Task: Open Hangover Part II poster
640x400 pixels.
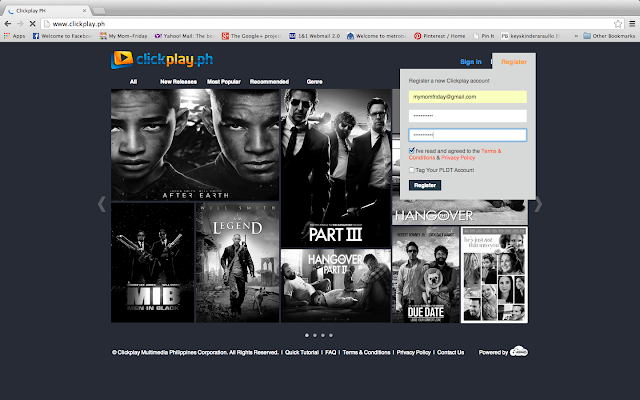Action: pos(336,286)
